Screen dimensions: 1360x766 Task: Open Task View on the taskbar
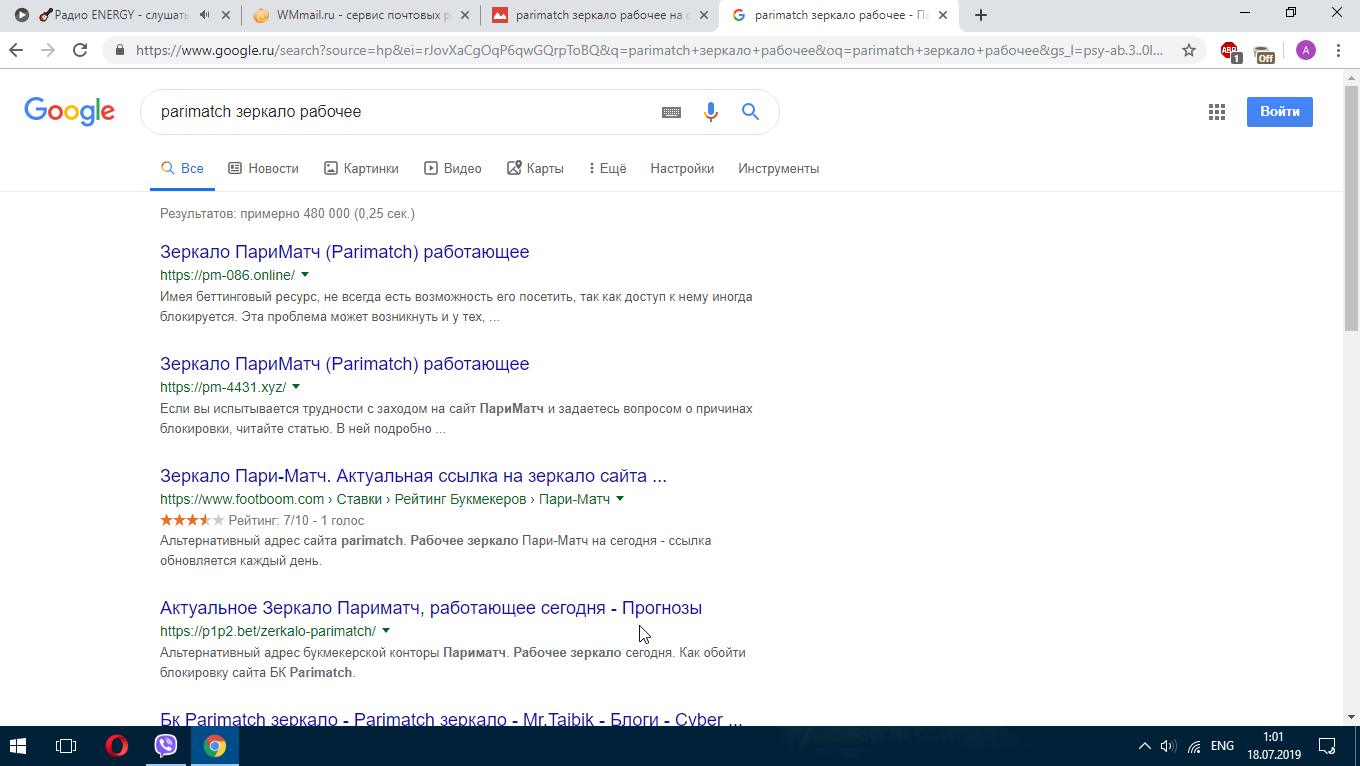66,746
